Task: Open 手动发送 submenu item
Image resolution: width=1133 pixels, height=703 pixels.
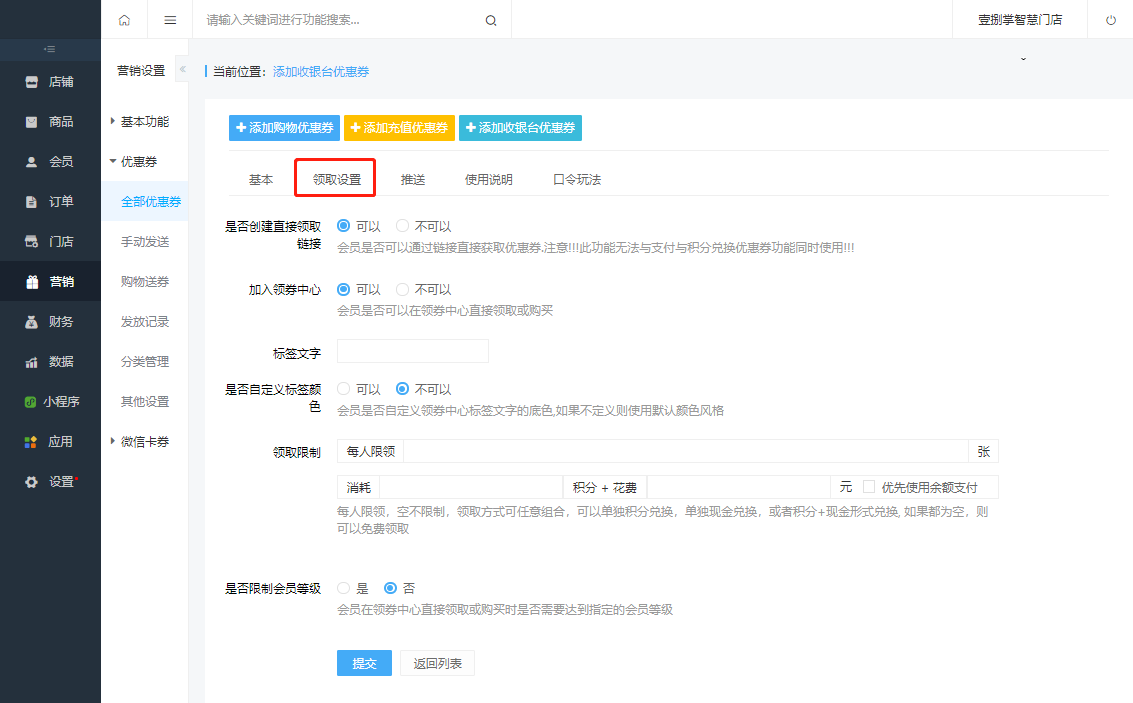Action: click(x=145, y=241)
